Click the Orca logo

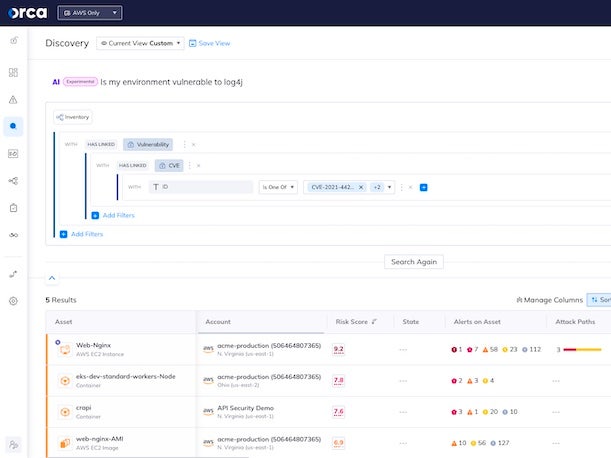(32, 13)
